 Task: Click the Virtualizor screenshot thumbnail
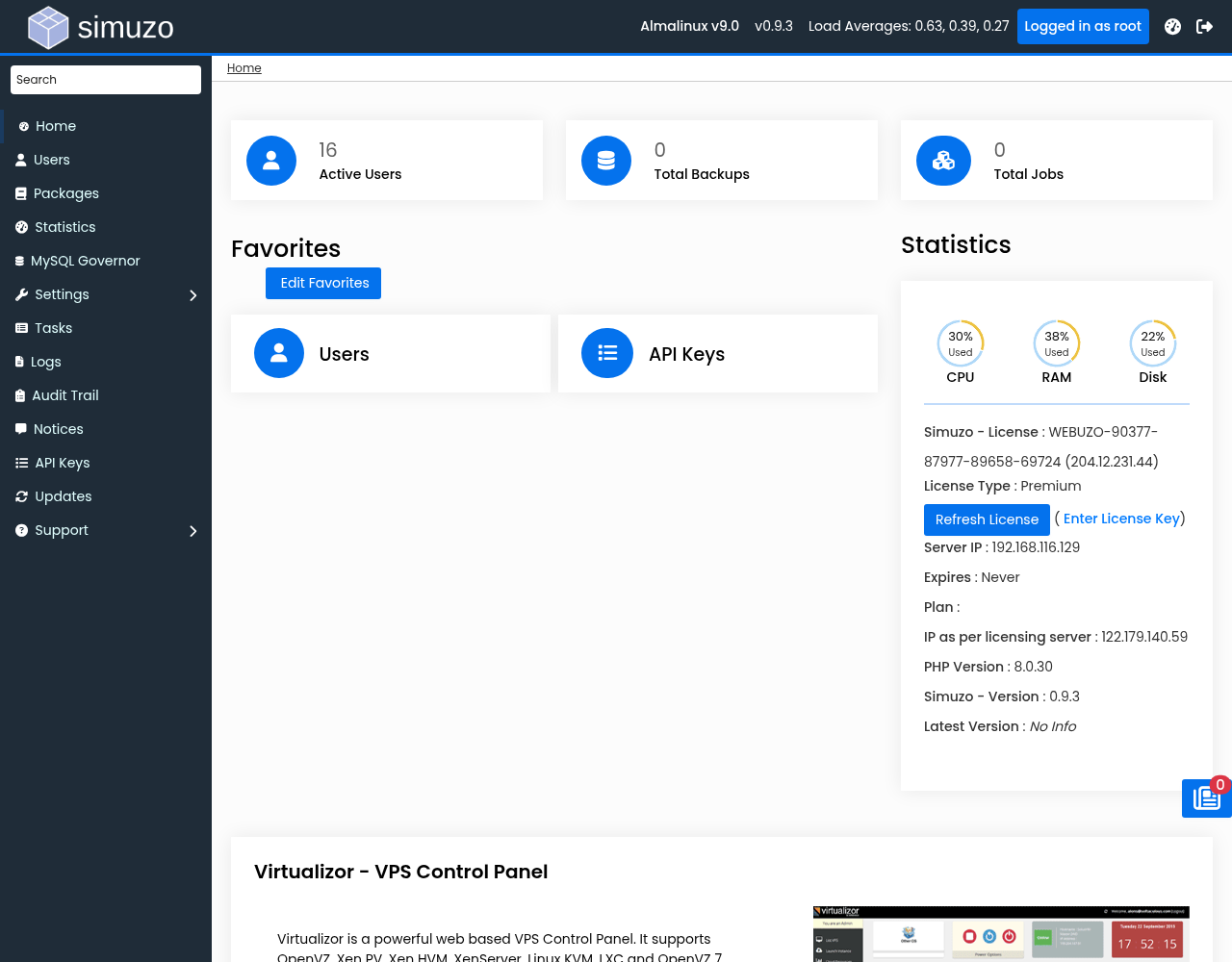1001,933
